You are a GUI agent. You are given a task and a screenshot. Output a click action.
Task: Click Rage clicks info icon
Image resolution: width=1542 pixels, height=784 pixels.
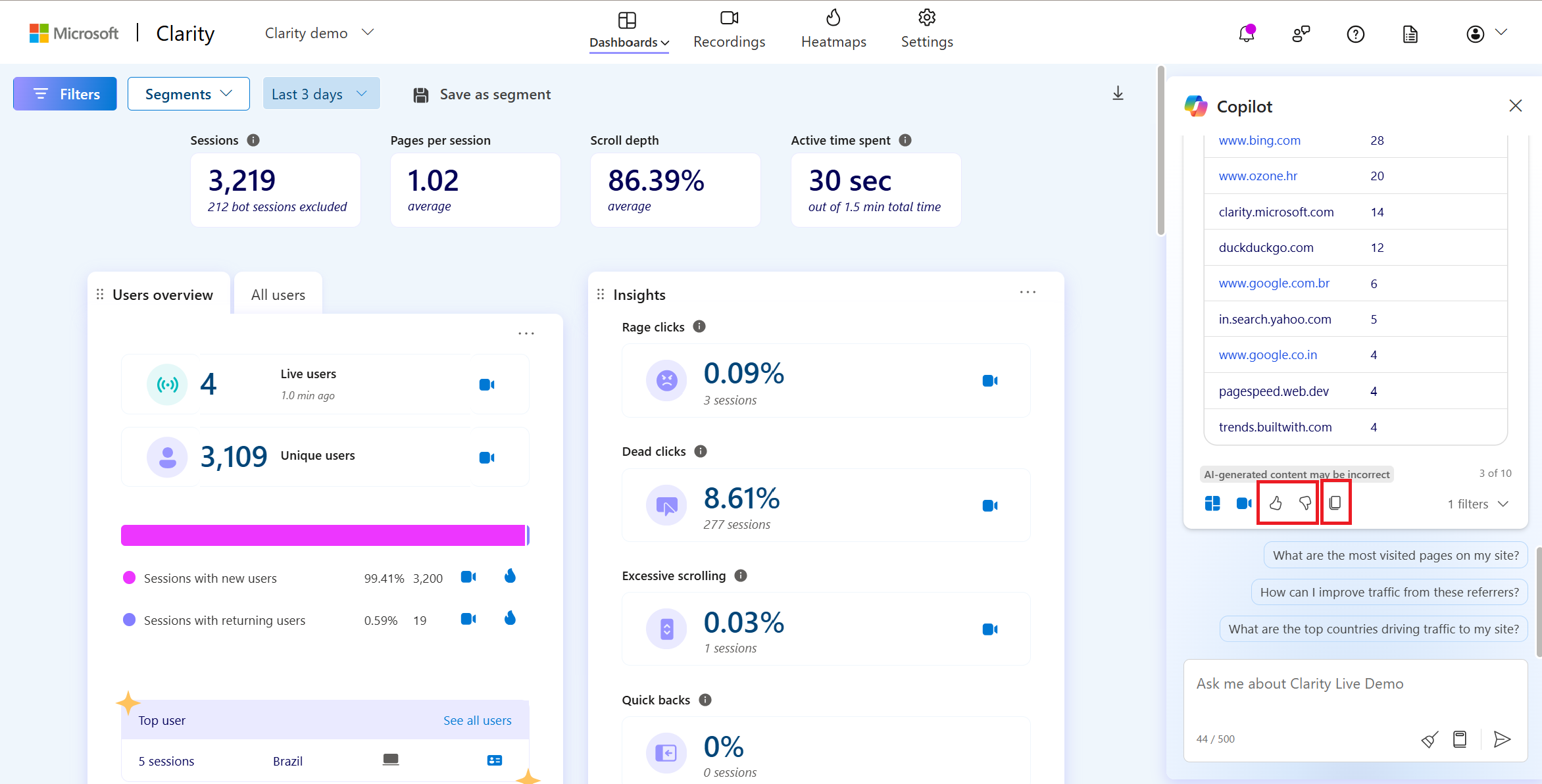click(x=699, y=326)
